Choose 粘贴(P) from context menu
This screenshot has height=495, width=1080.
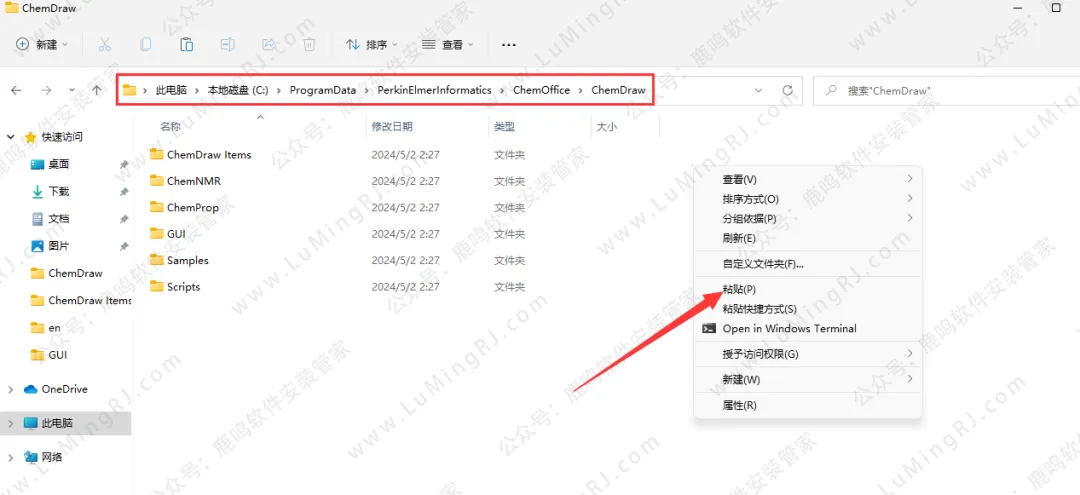point(807,290)
